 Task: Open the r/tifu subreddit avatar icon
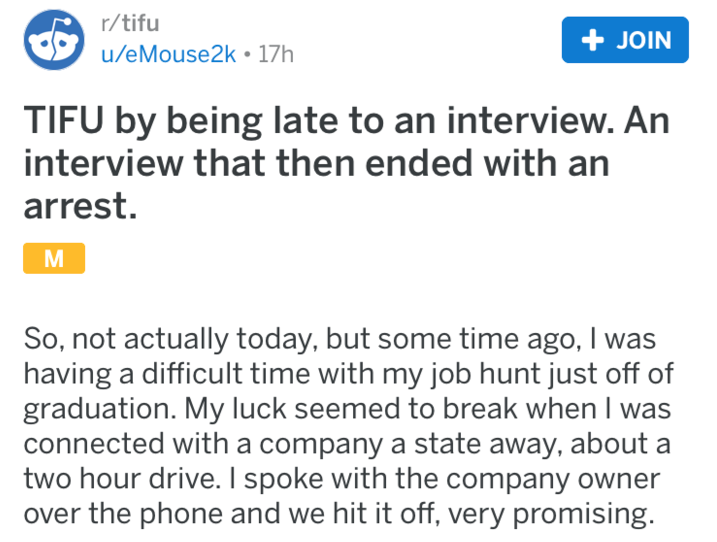(x=55, y=41)
